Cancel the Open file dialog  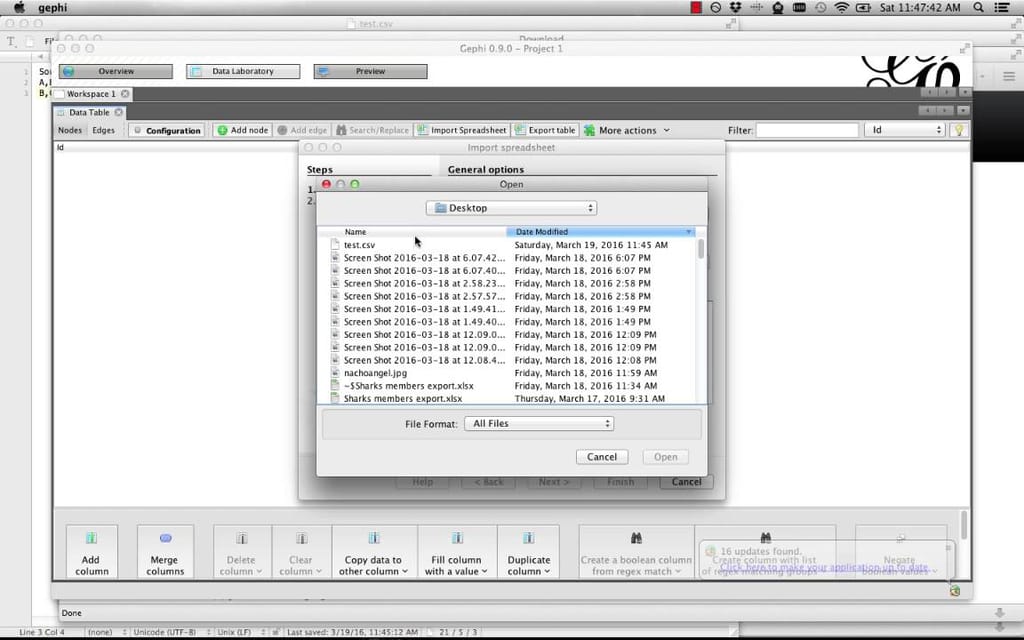[x=601, y=457]
